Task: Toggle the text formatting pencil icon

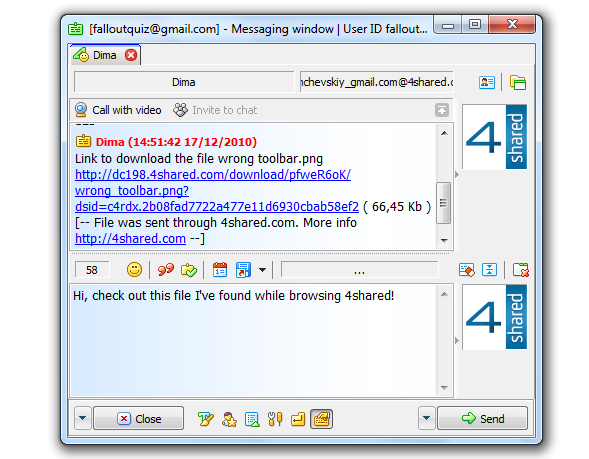Action: point(206,419)
